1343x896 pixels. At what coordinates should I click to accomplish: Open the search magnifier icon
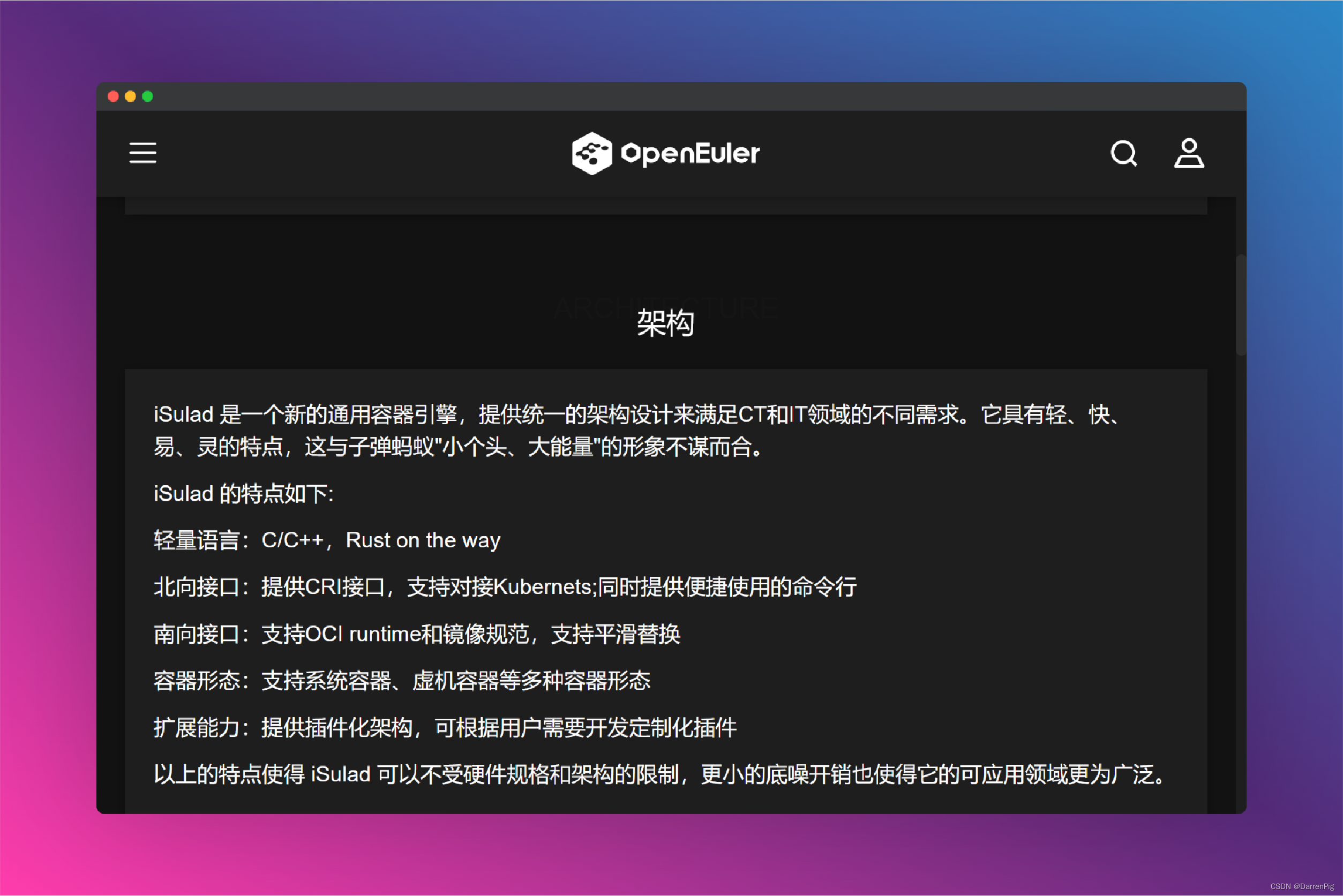pyautogui.click(x=1123, y=153)
